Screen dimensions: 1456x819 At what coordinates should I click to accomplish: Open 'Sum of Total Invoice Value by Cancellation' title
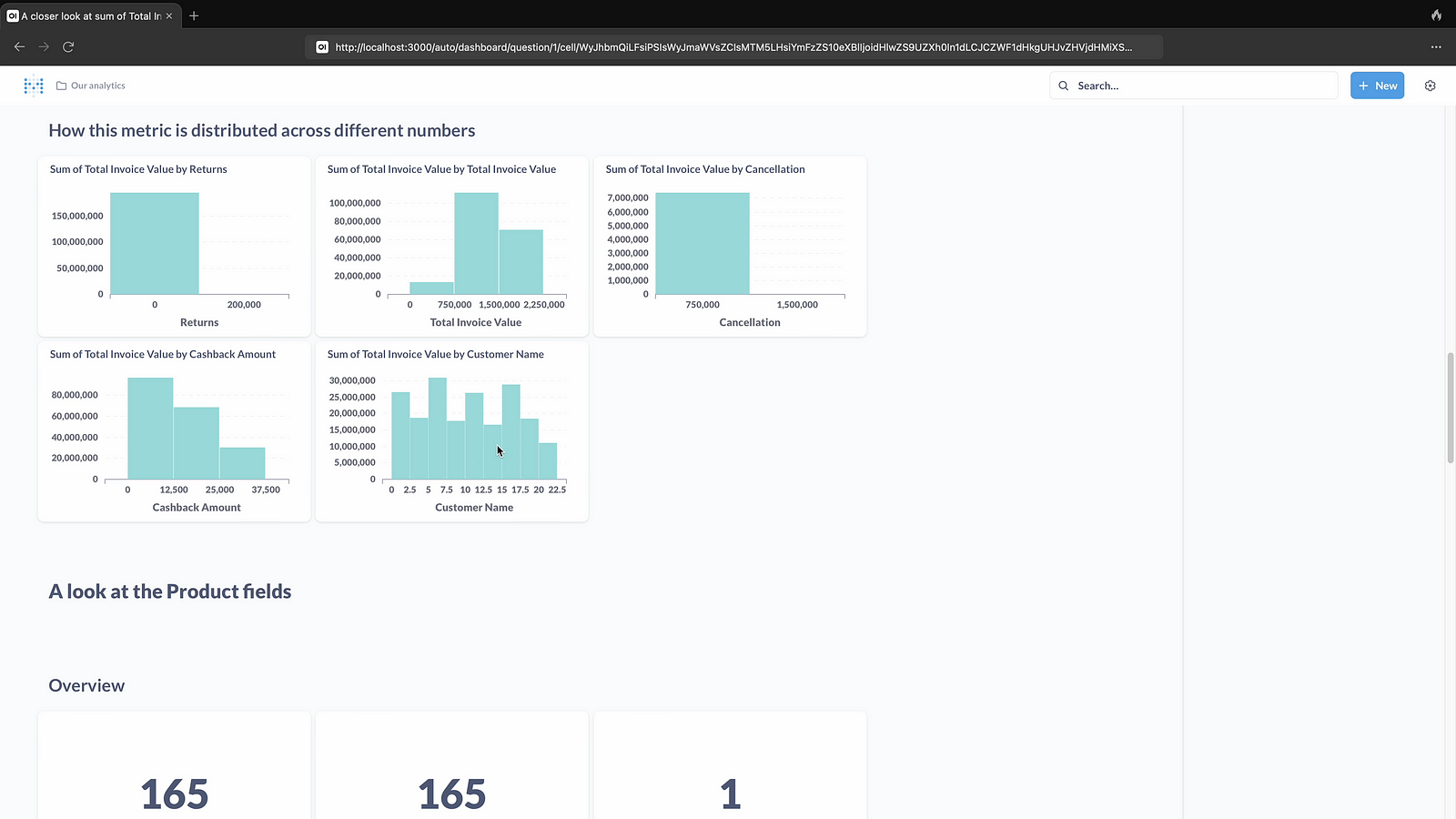tap(704, 169)
